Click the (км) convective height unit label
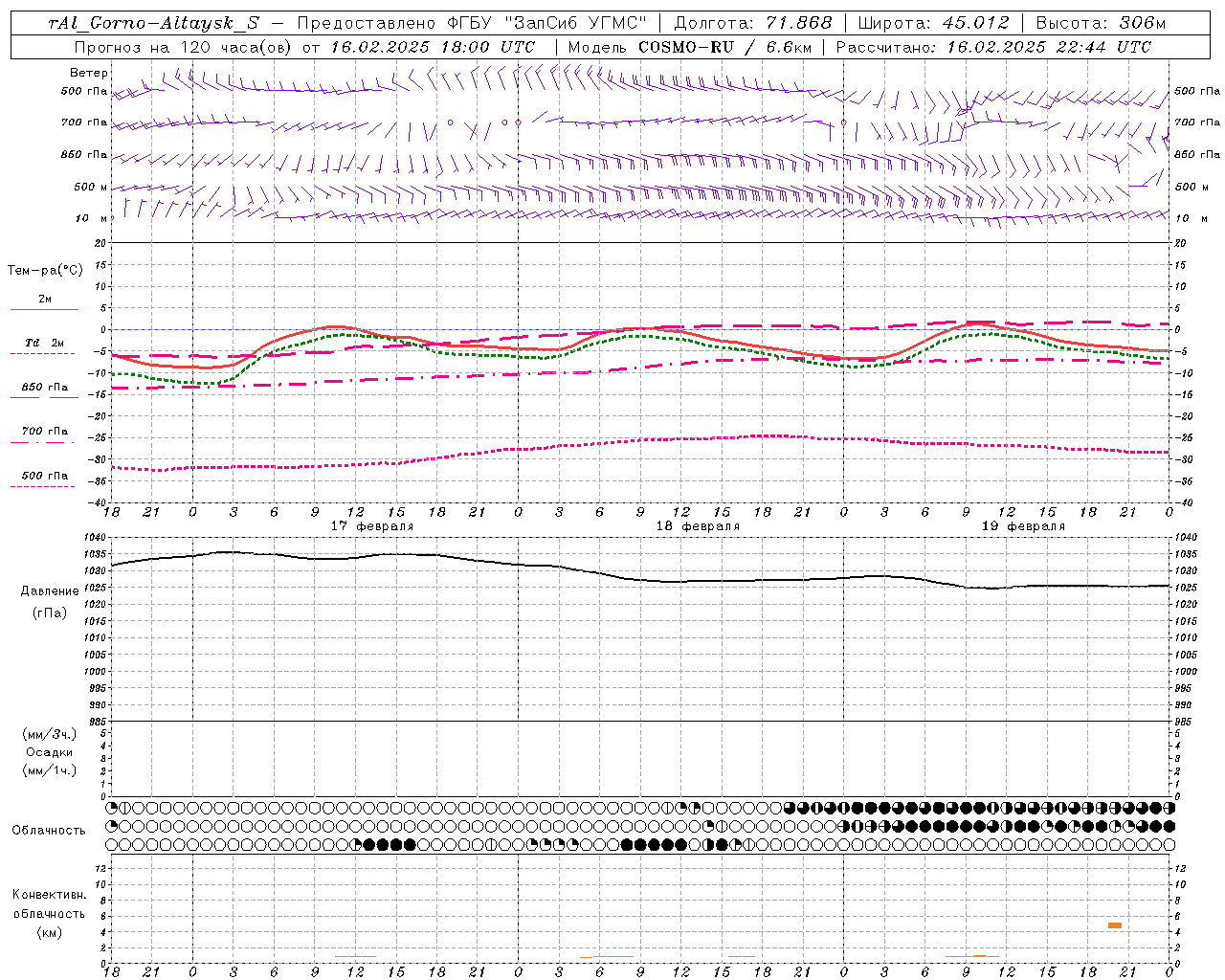This screenshot has width=1225, height=980. [x=49, y=932]
